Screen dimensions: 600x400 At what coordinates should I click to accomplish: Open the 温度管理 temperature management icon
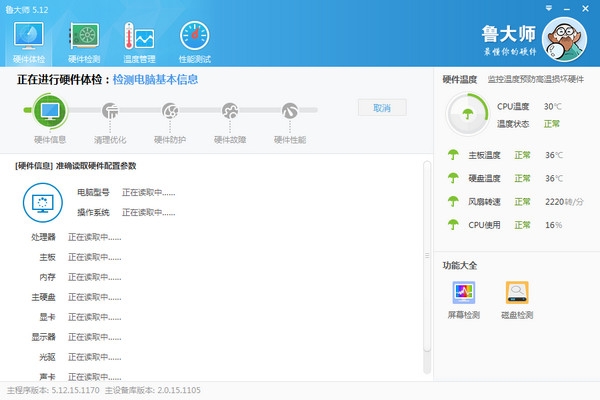[138, 42]
